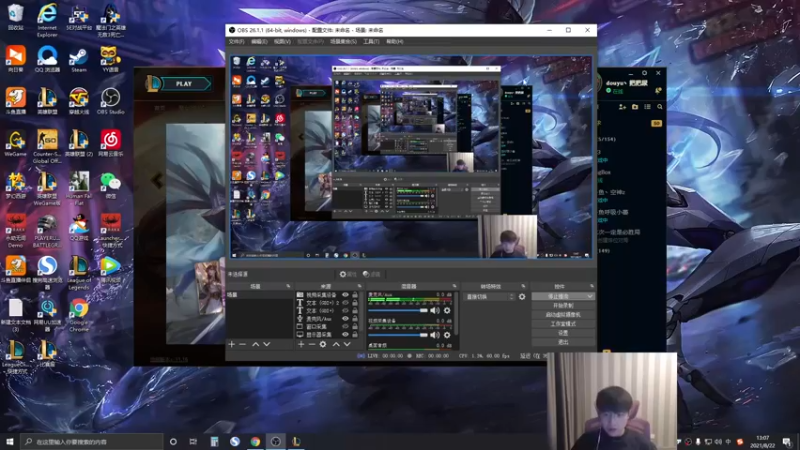This screenshot has width=800, height=450.
Task: Add a new scene with the plus icon
Action: coord(232,344)
